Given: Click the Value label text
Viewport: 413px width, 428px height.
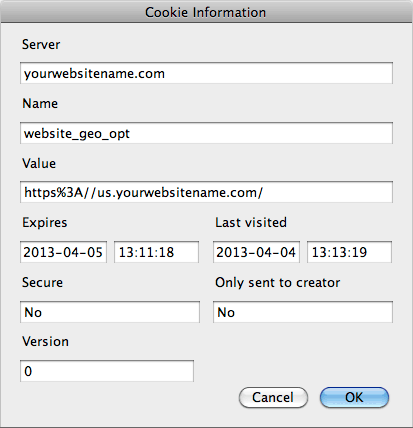Looking at the screenshot, I should coord(39,163).
